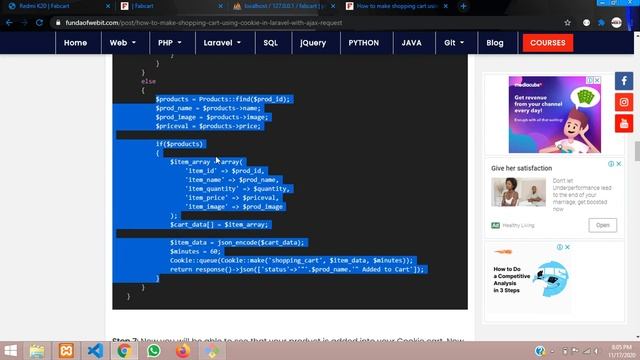Open Visual Studio Code from taskbar
Screen dimensions: 640x360
[x=96, y=351]
